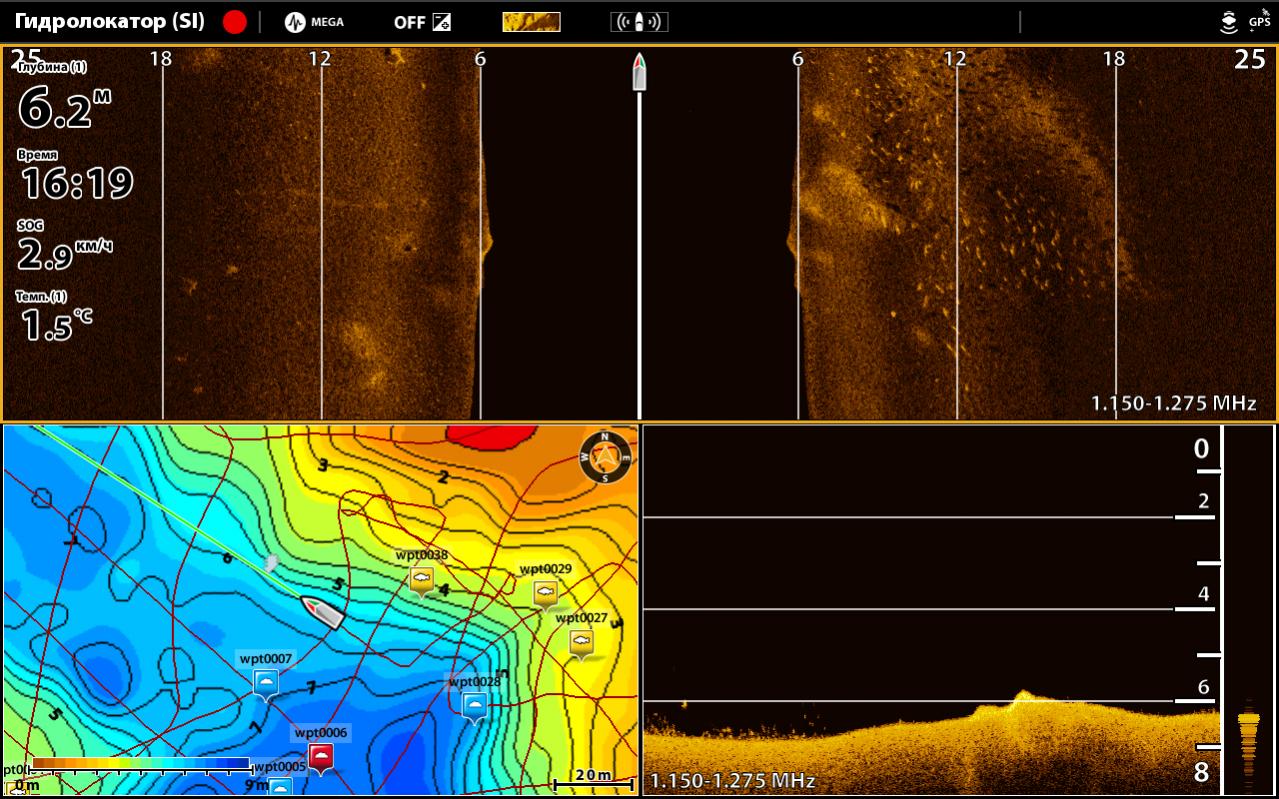Viewport: 1279px width, 799px height.
Task: Open the sonar color palette swatch
Action: [531, 22]
